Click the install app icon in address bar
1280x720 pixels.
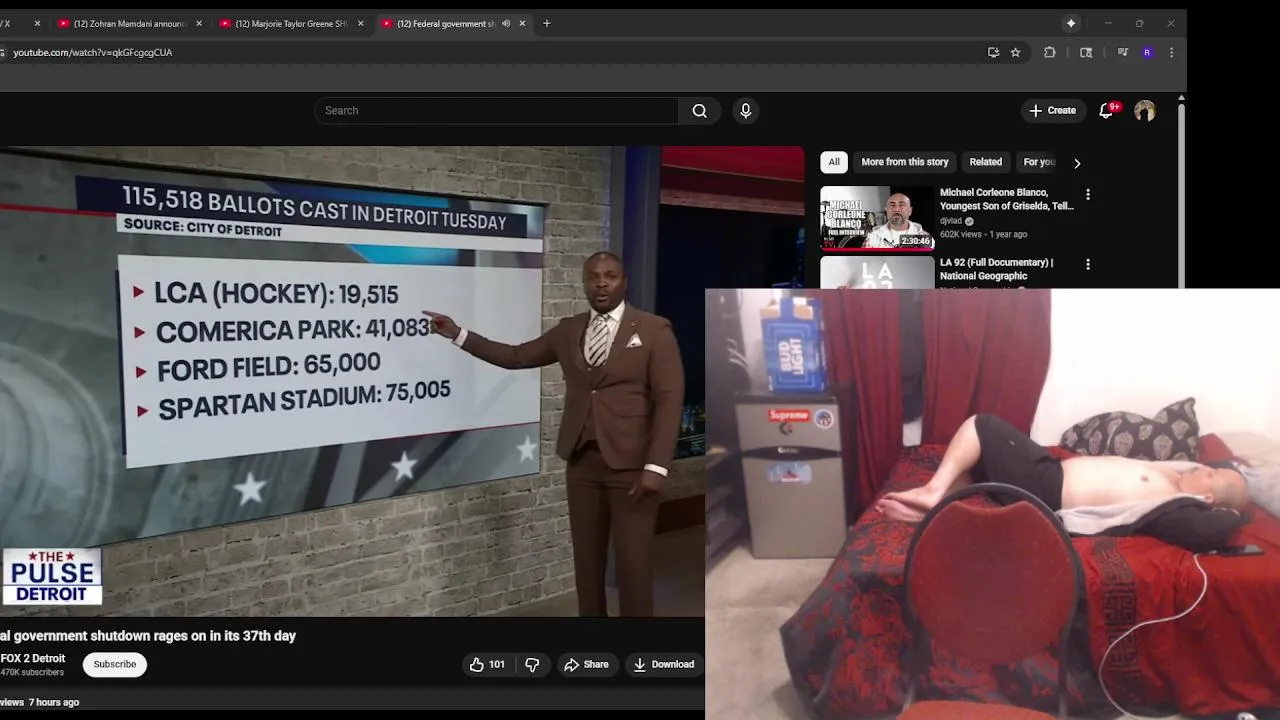click(993, 52)
